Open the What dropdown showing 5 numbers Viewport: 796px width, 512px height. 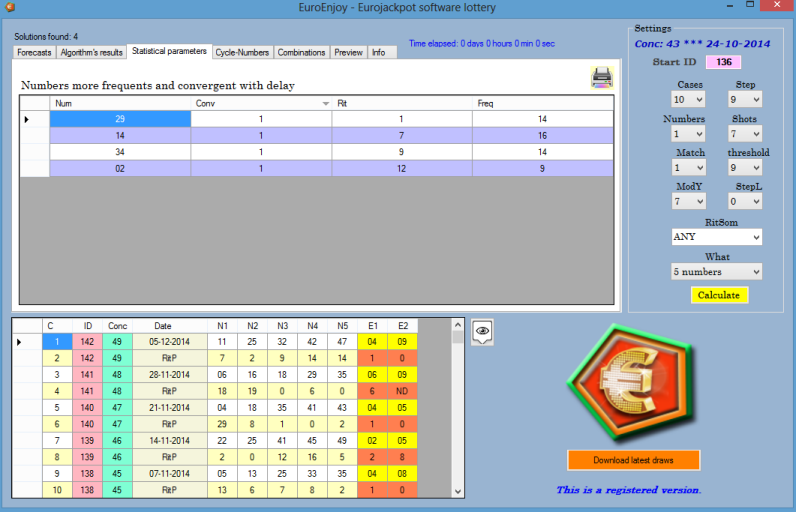[716, 272]
